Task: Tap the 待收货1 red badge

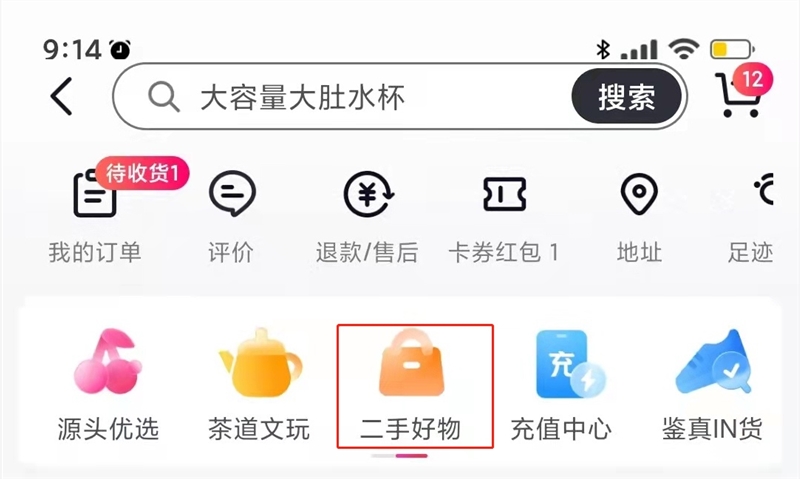Action: [x=142, y=173]
